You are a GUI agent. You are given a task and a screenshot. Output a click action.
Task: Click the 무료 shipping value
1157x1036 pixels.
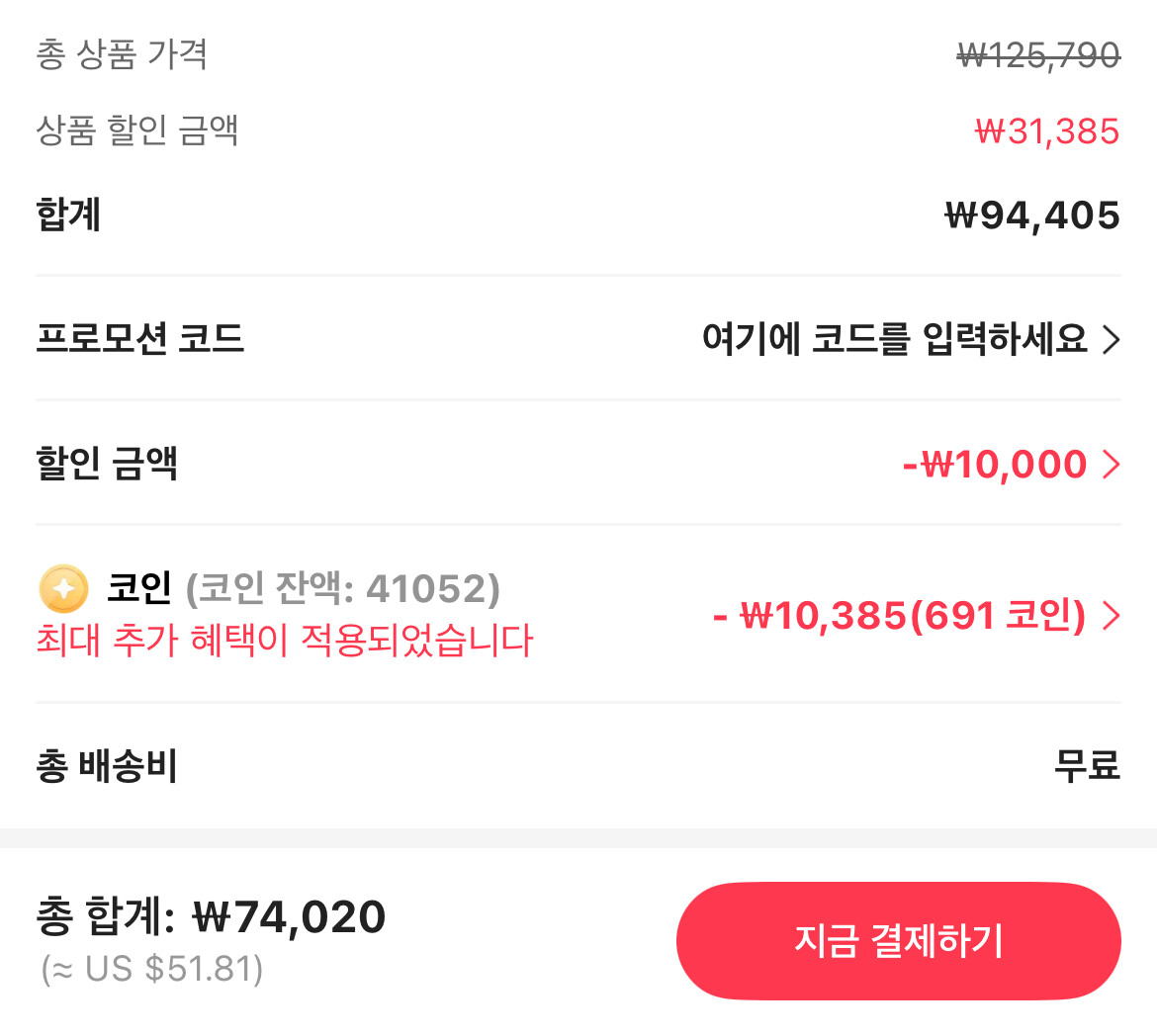point(1086,766)
